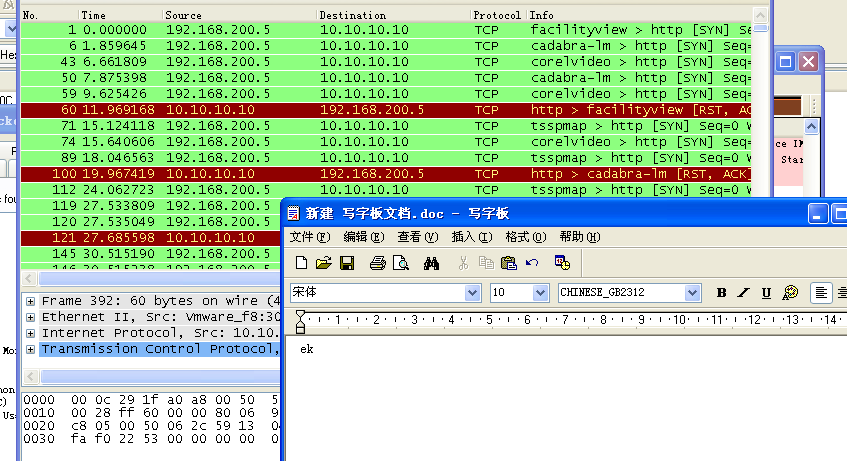Screen dimensions: 847x461
Task: Select packet number 1 at time 0.000000
Action: (386, 30)
